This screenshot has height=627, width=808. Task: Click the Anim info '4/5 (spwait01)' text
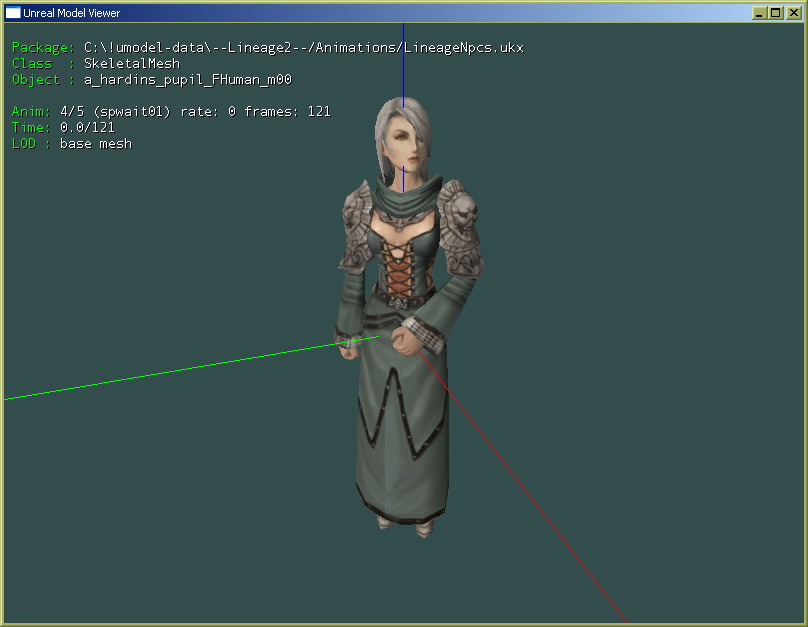pos(115,112)
